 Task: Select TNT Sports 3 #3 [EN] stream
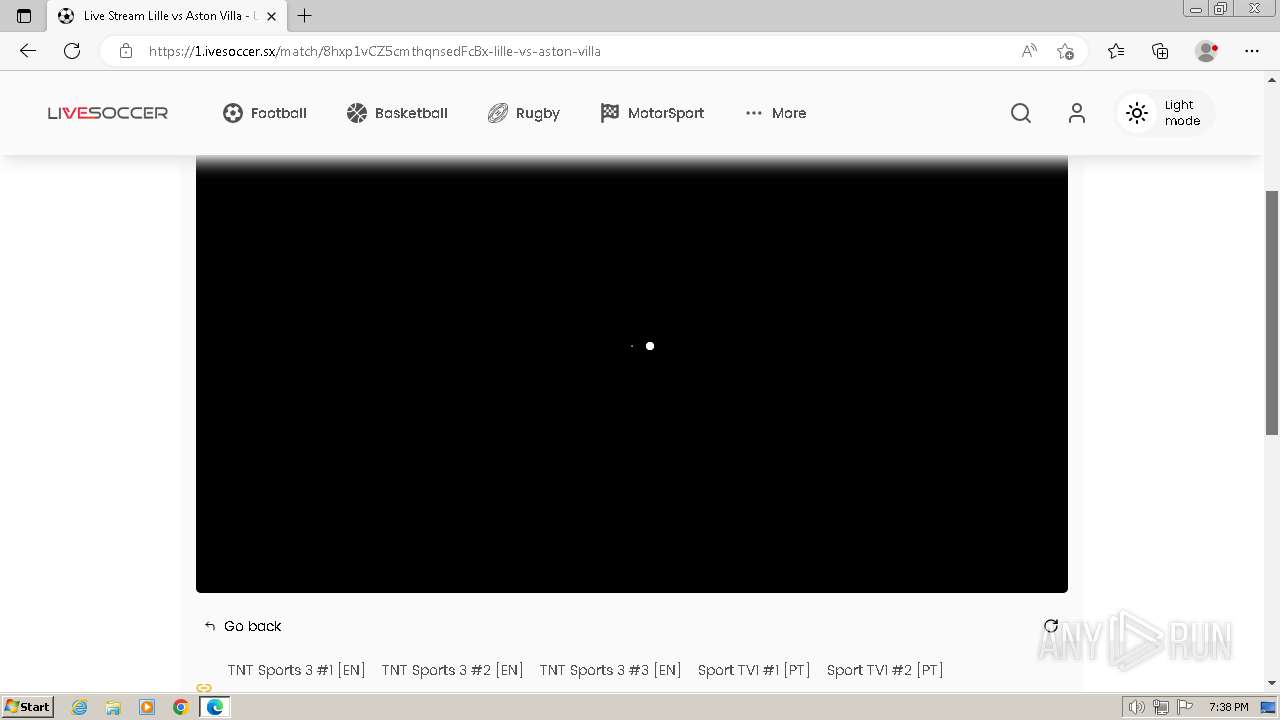pos(610,670)
